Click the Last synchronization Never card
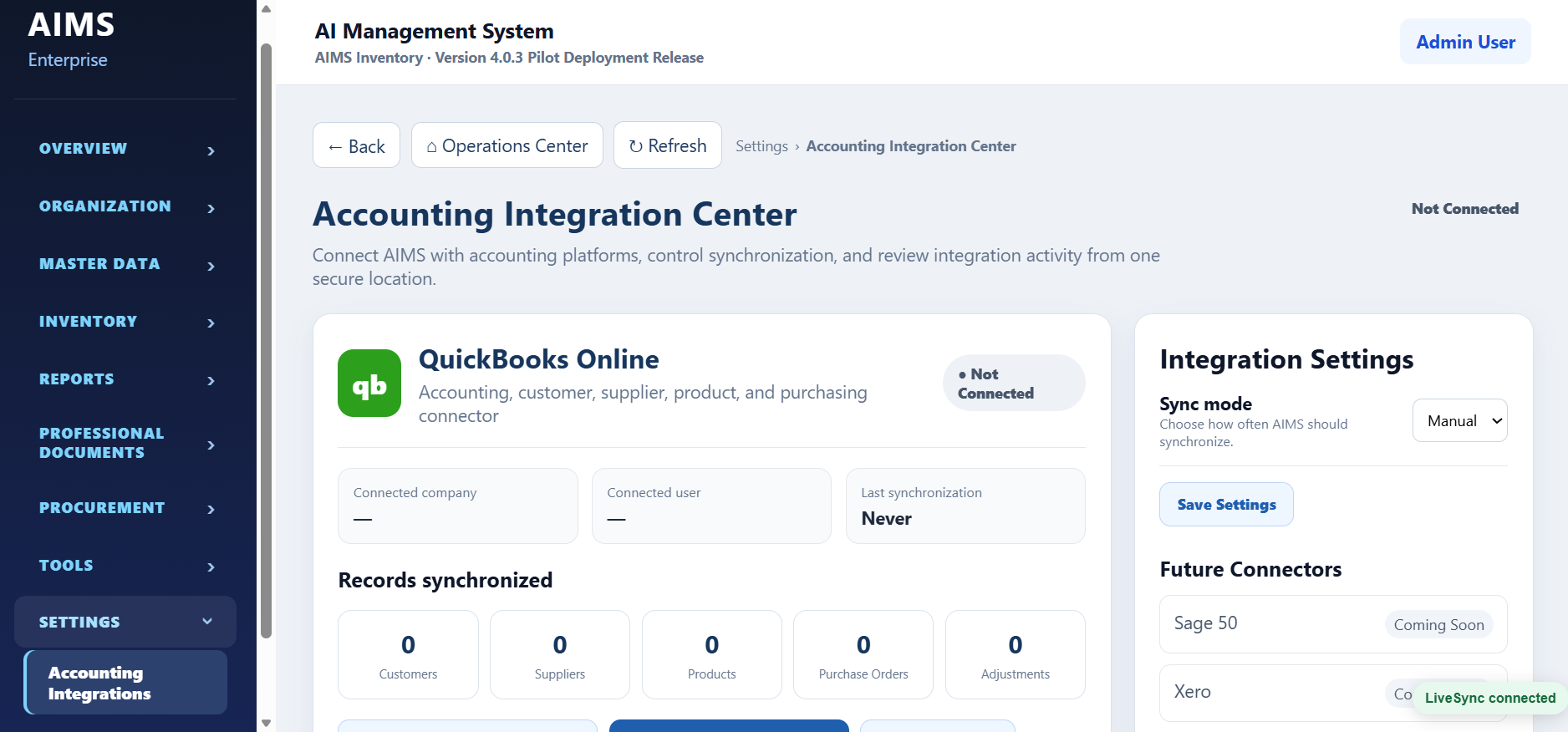The image size is (1568, 732). click(x=965, y=506)
